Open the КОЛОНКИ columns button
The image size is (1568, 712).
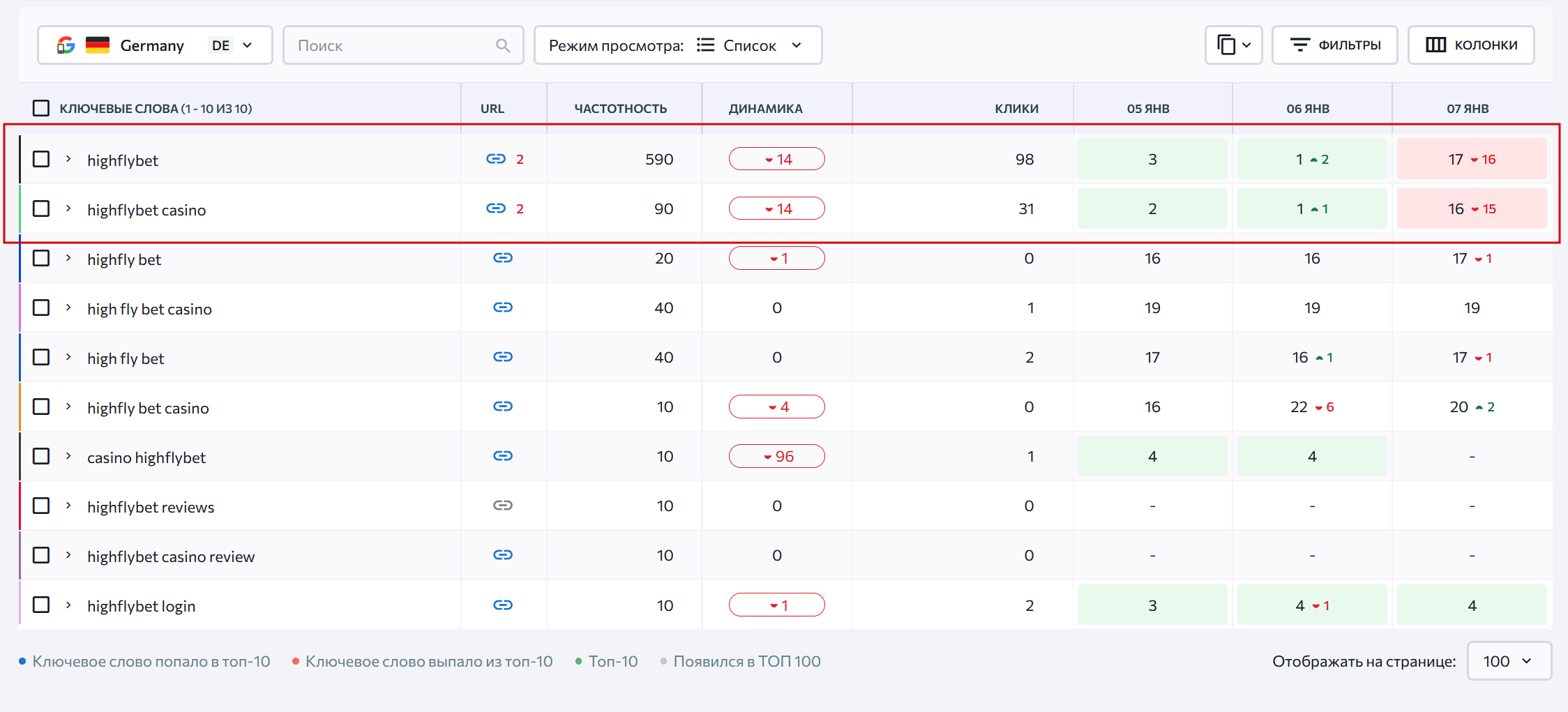(1471, 45)
